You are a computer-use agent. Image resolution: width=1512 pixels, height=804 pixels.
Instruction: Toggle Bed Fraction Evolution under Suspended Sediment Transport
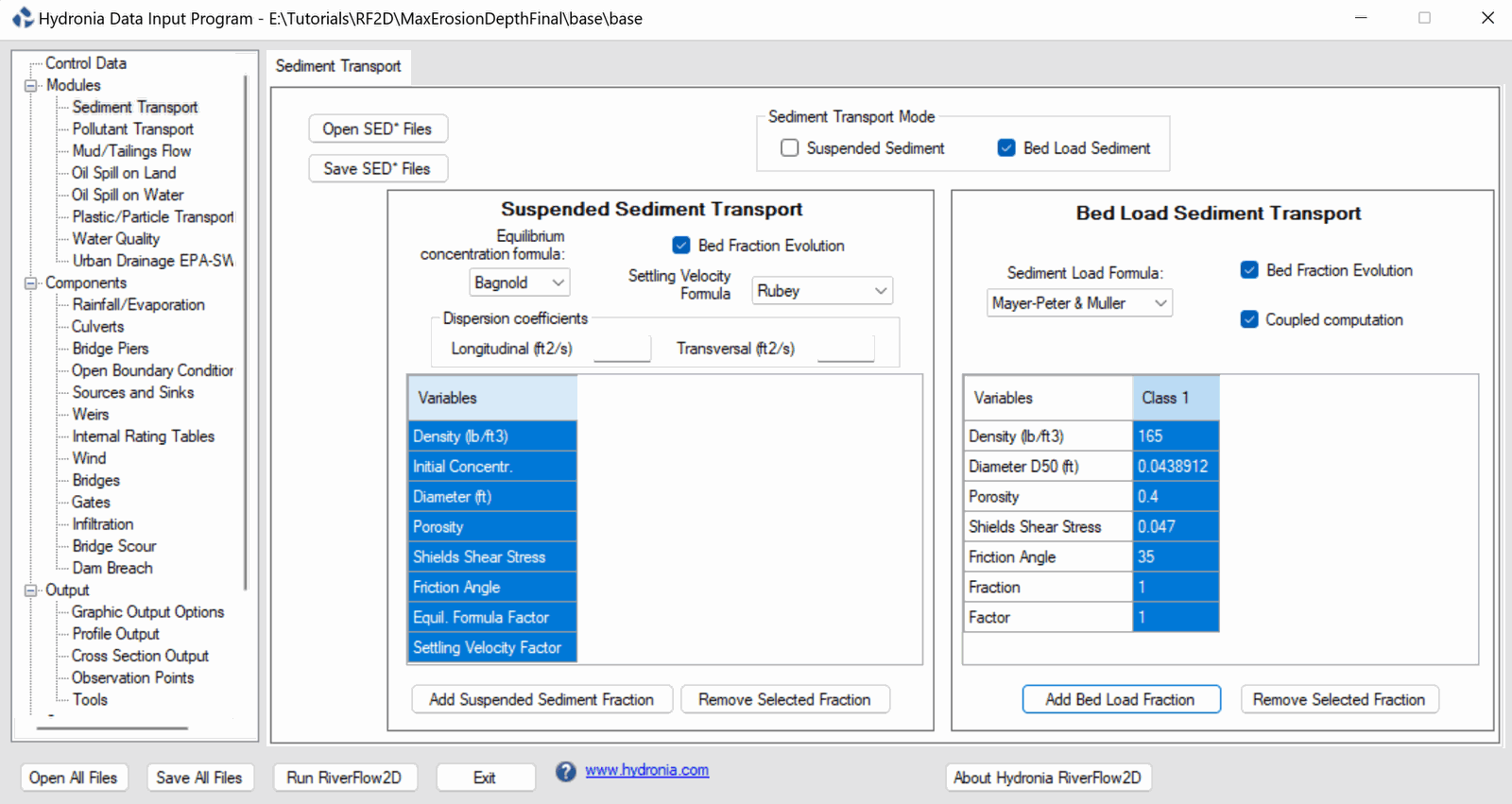[x=681, y=246]
